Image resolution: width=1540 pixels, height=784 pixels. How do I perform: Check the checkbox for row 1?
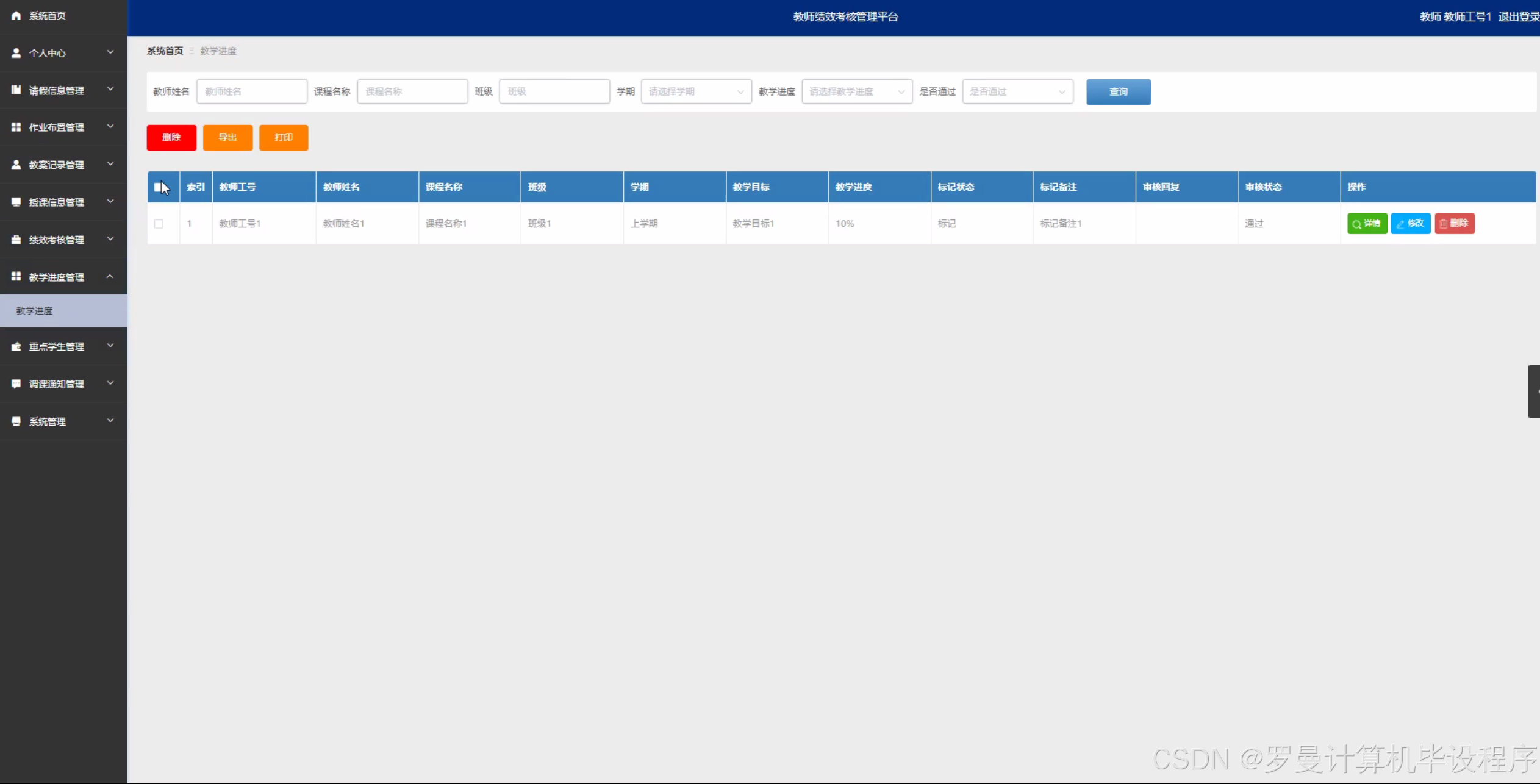pos(159,224)
